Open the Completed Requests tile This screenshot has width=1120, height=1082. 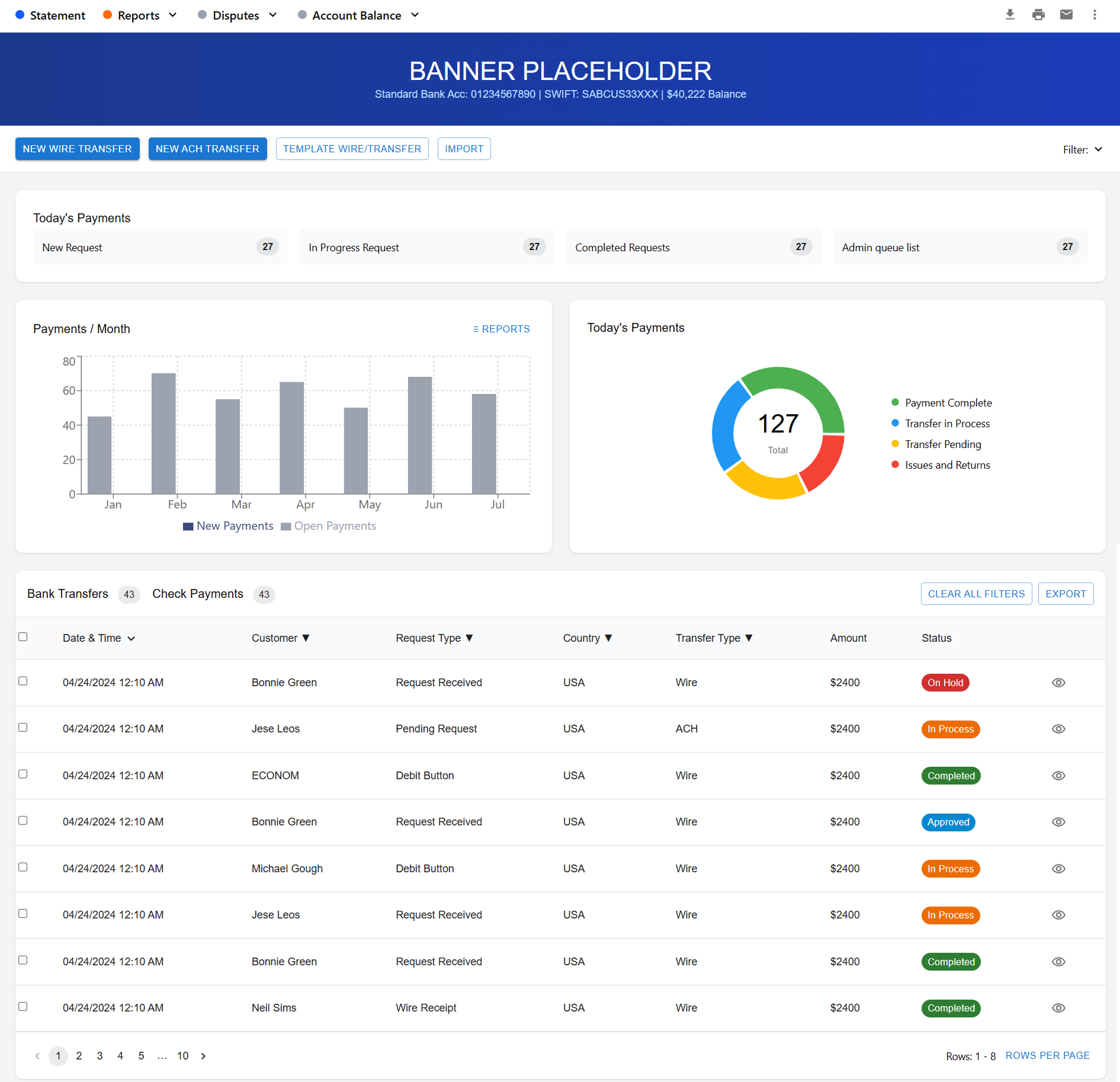[x=694, y=247]
